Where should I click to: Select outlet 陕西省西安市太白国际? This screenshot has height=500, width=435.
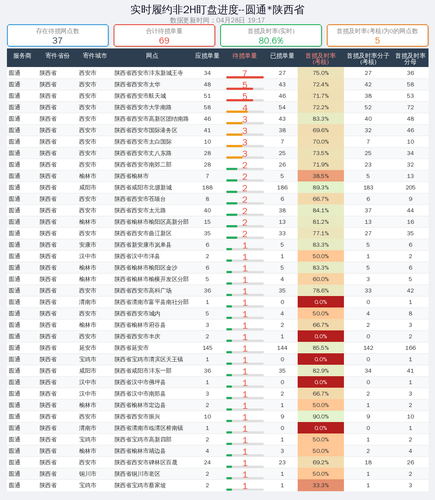[x=143, y=142]
